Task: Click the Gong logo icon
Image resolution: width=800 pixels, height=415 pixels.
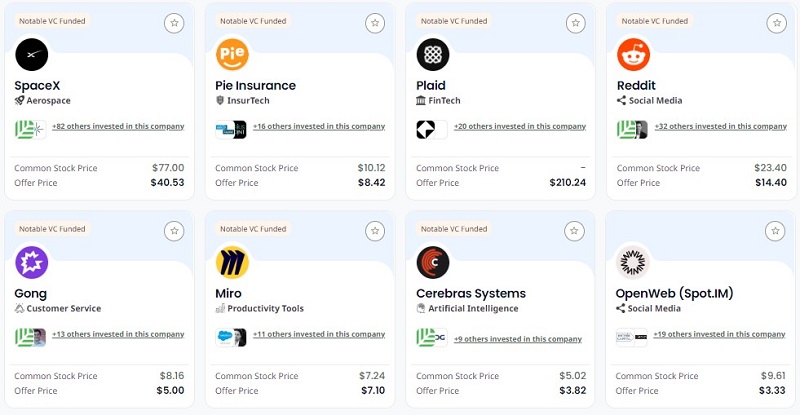Action: tap(32, 262)
